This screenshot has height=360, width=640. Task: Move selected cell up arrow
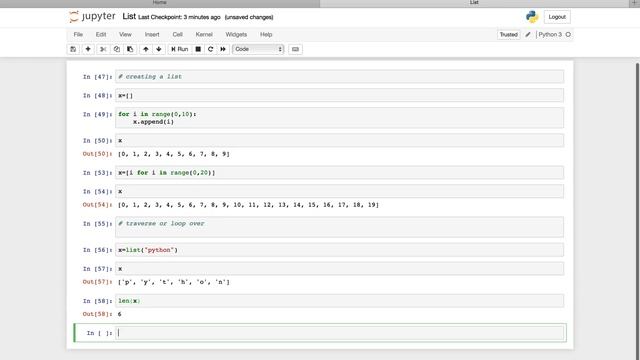point(146,49)
